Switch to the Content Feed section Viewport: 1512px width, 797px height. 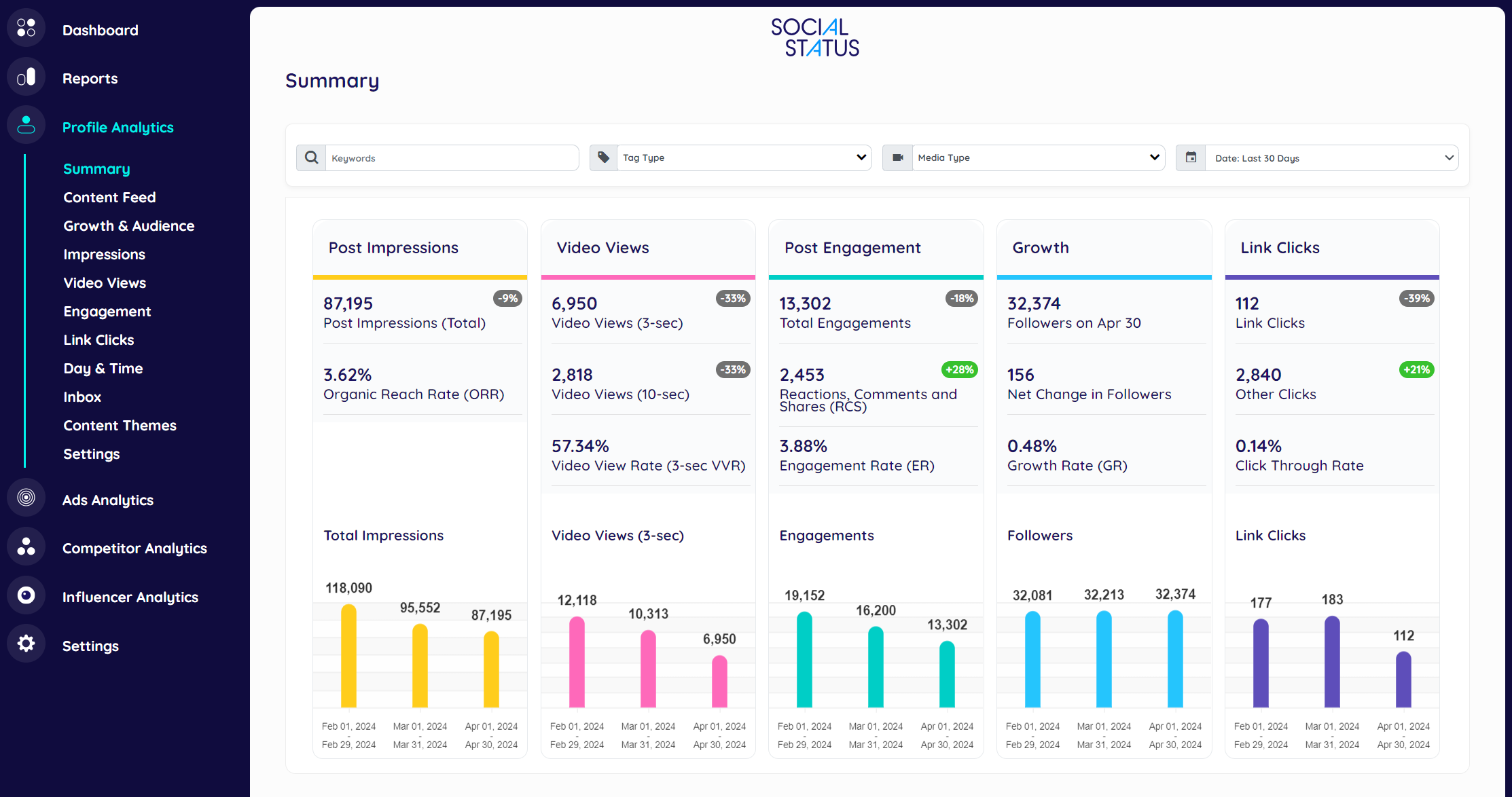[x=109, y=197]
